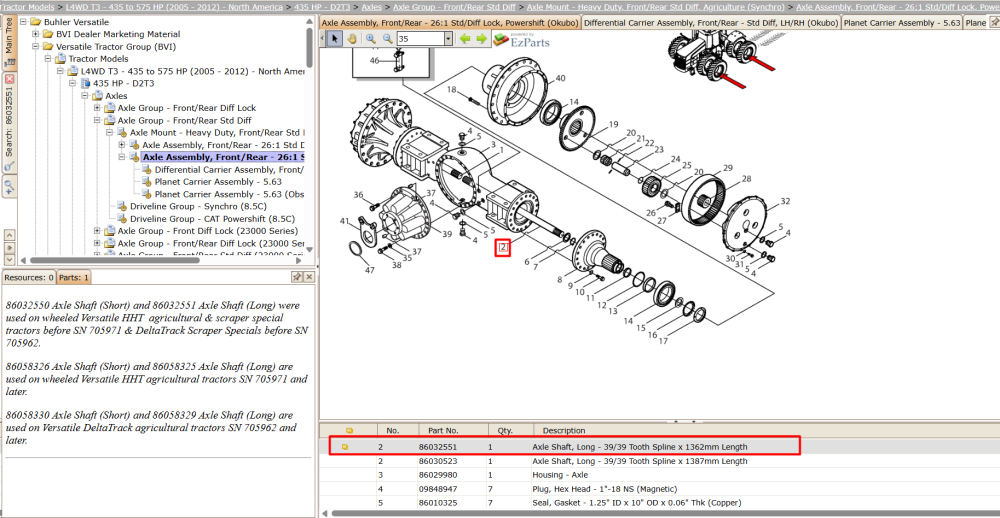Go to next page with green right arrow
Viewport: 1000px width, 518px height.
click(x=482, y=39)
